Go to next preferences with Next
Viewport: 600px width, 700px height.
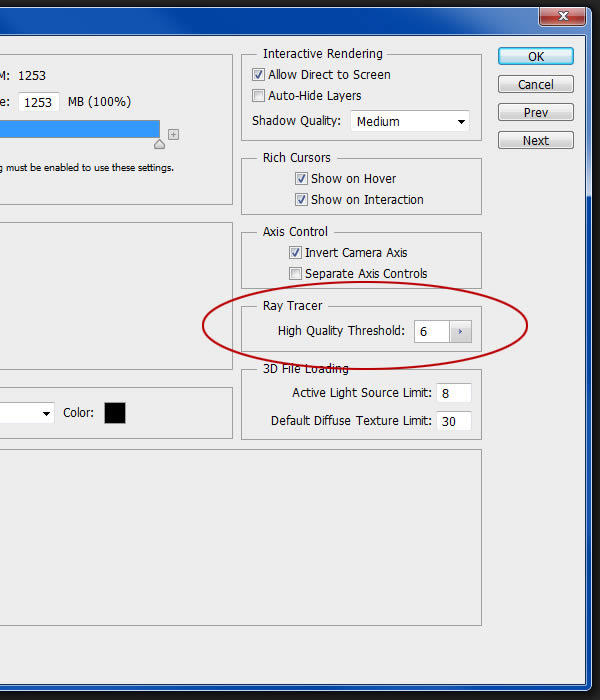point(535,141)
